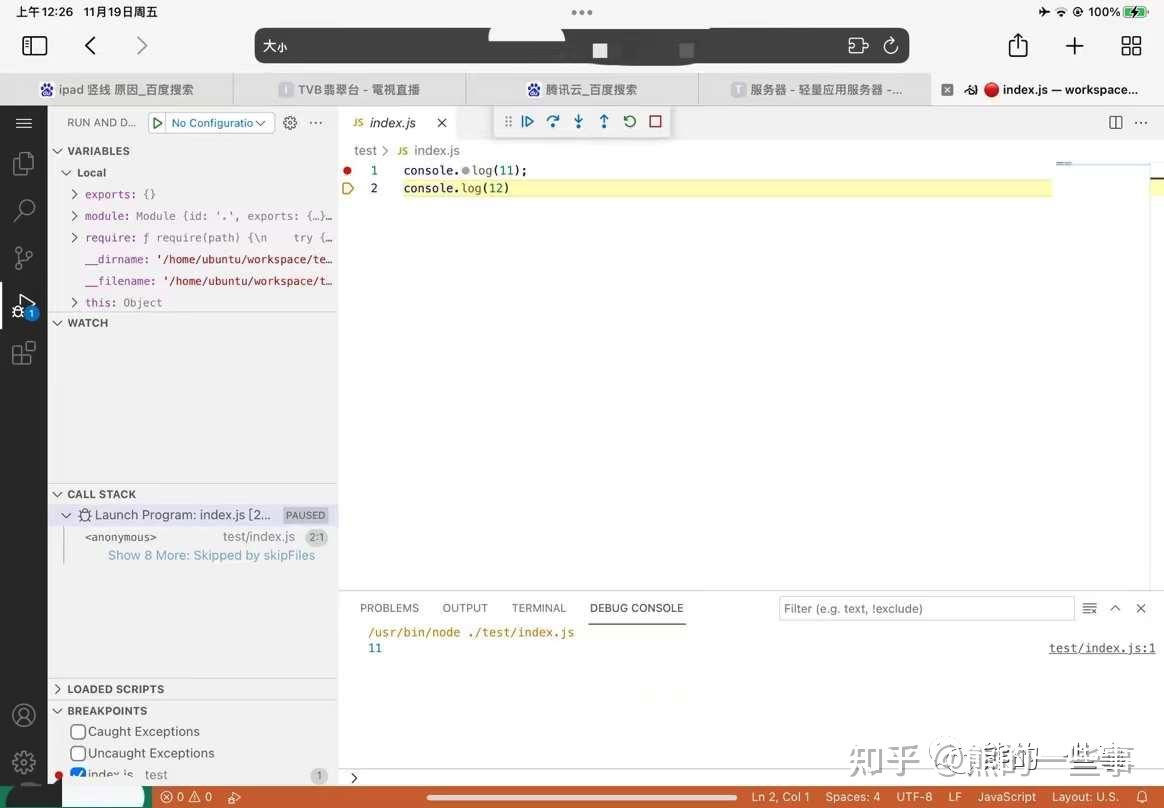Enable the Caught Exceptions checkbox
This screenshot has width=1164, height=808.
coord(78,731)
